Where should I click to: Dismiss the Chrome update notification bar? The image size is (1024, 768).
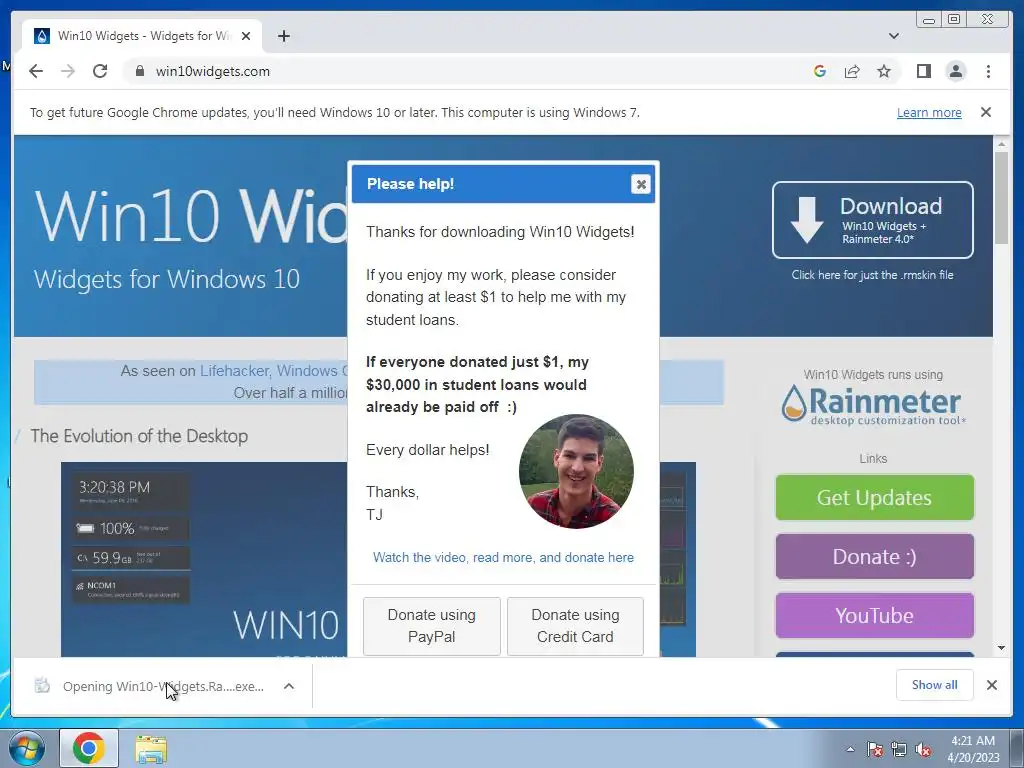(985, 112)
